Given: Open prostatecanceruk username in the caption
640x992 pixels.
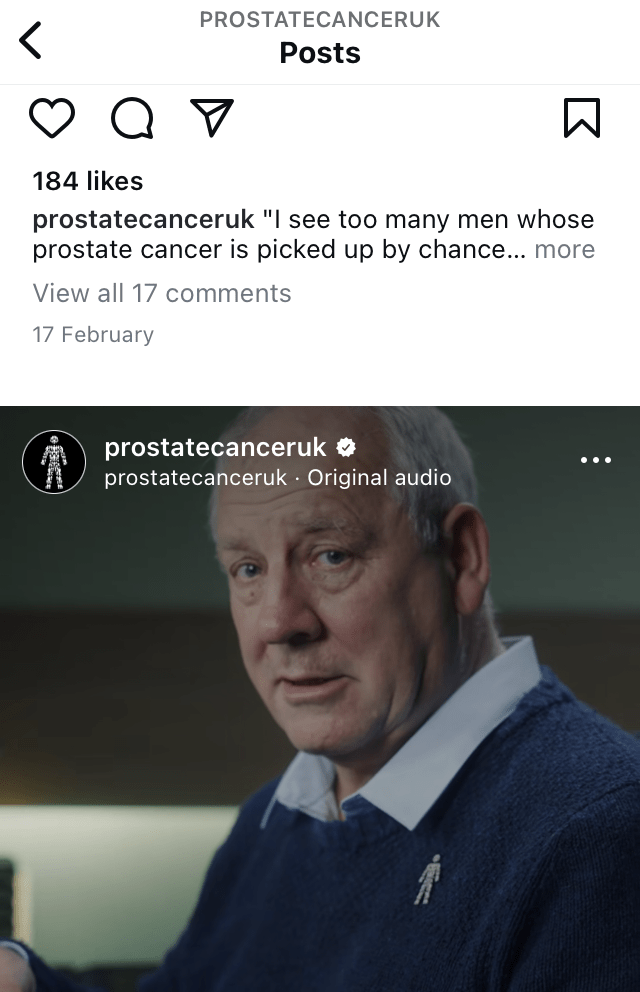Looking at the screenshot, I should tap(144, 220).
